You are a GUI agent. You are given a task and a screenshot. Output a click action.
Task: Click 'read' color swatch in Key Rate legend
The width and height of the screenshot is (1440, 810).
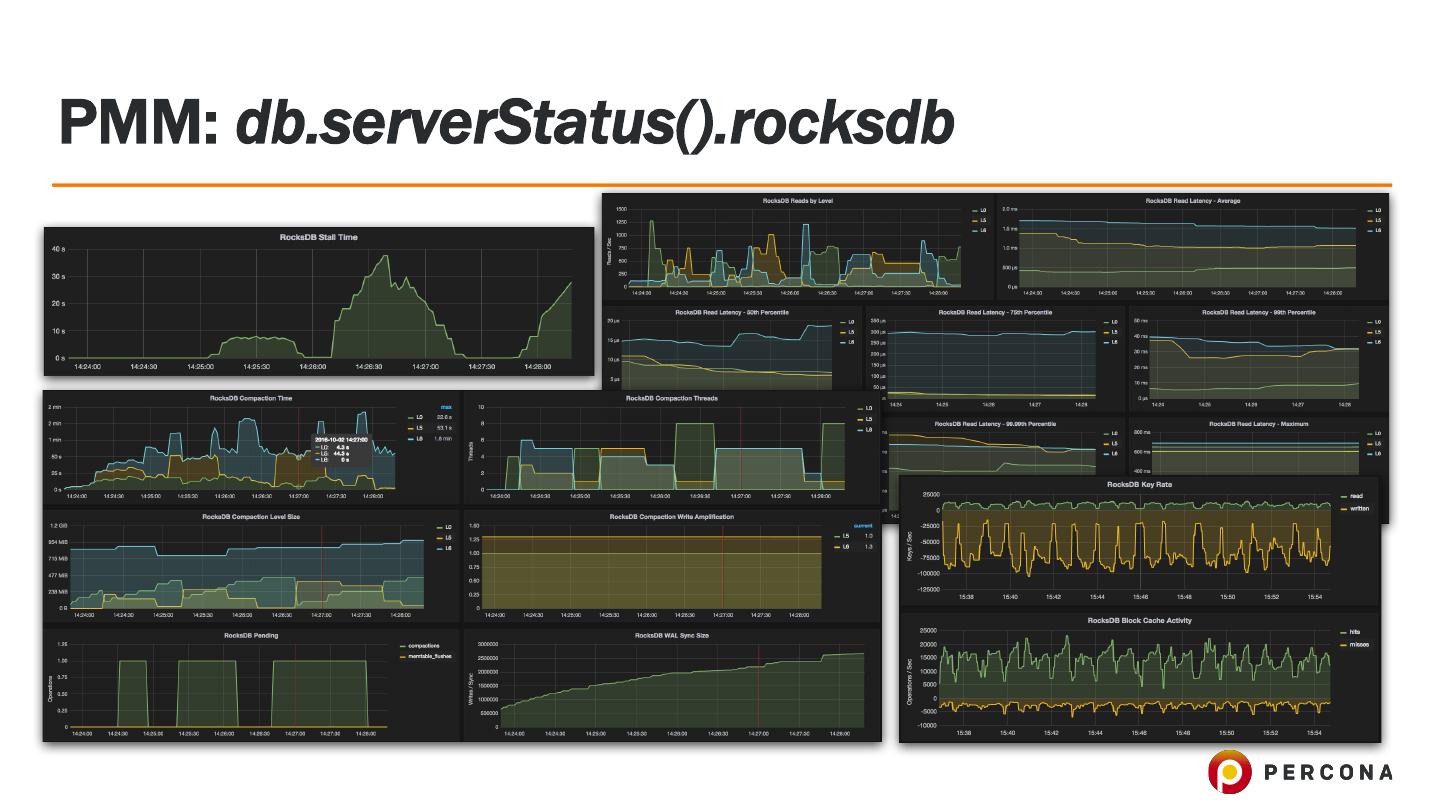pyautogui.click(x=1343, y=496)
